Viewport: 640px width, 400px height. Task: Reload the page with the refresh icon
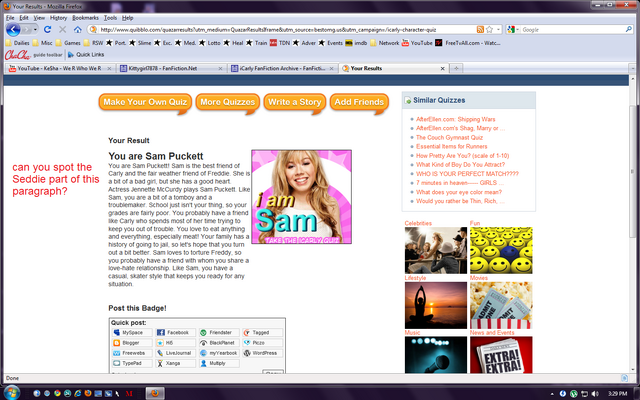click(x=47, y=29)
